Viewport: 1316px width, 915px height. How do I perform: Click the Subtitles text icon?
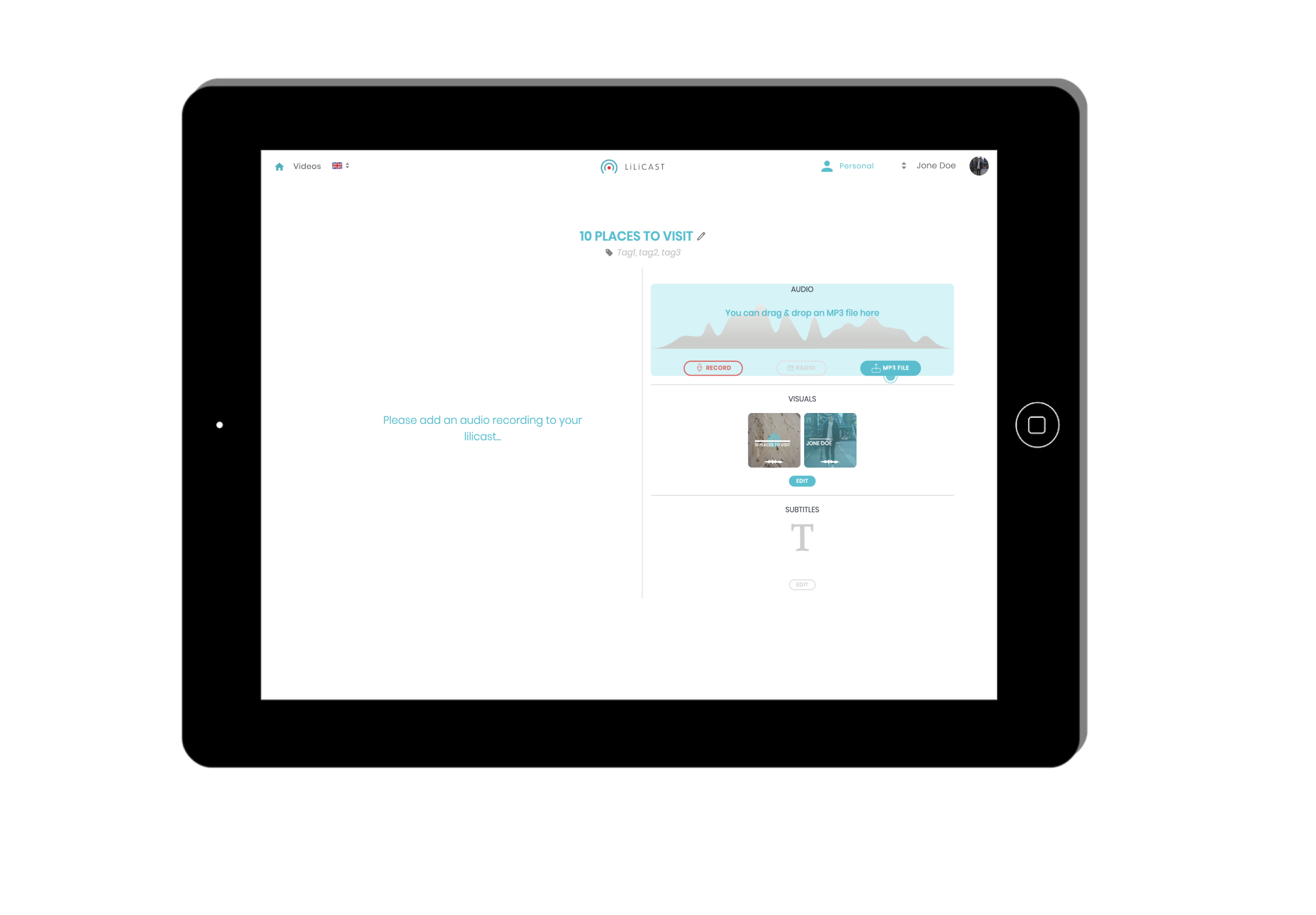pyautogui.click(x=801, y=538)
